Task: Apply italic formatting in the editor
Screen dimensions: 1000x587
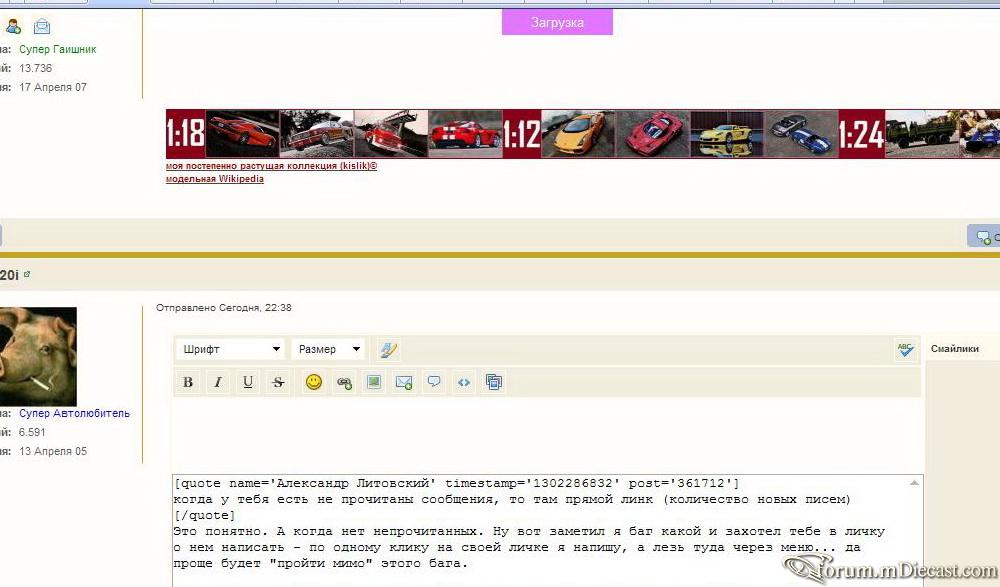Action: (218, 382)
